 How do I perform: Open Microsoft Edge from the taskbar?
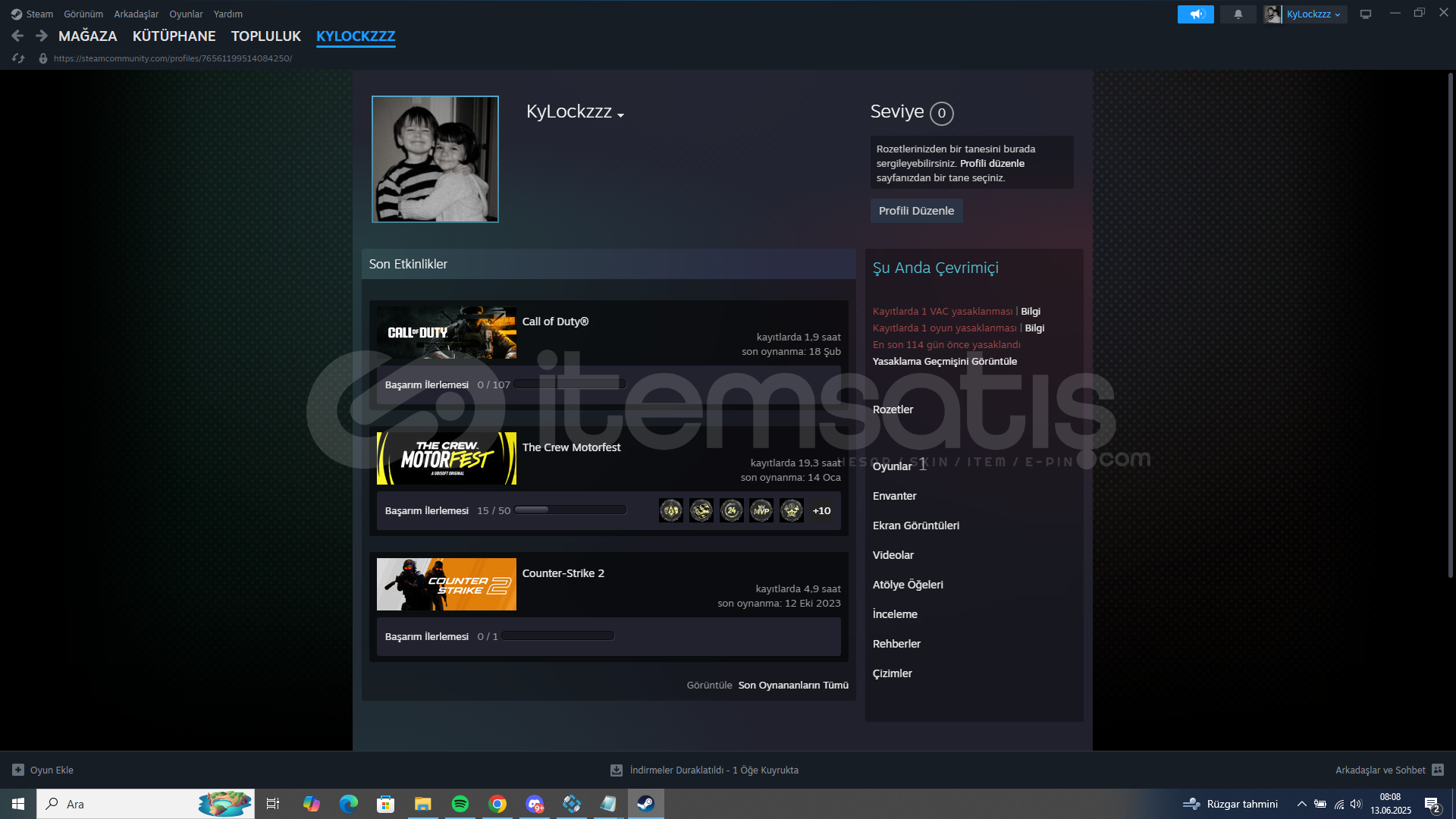pos(348,804)
